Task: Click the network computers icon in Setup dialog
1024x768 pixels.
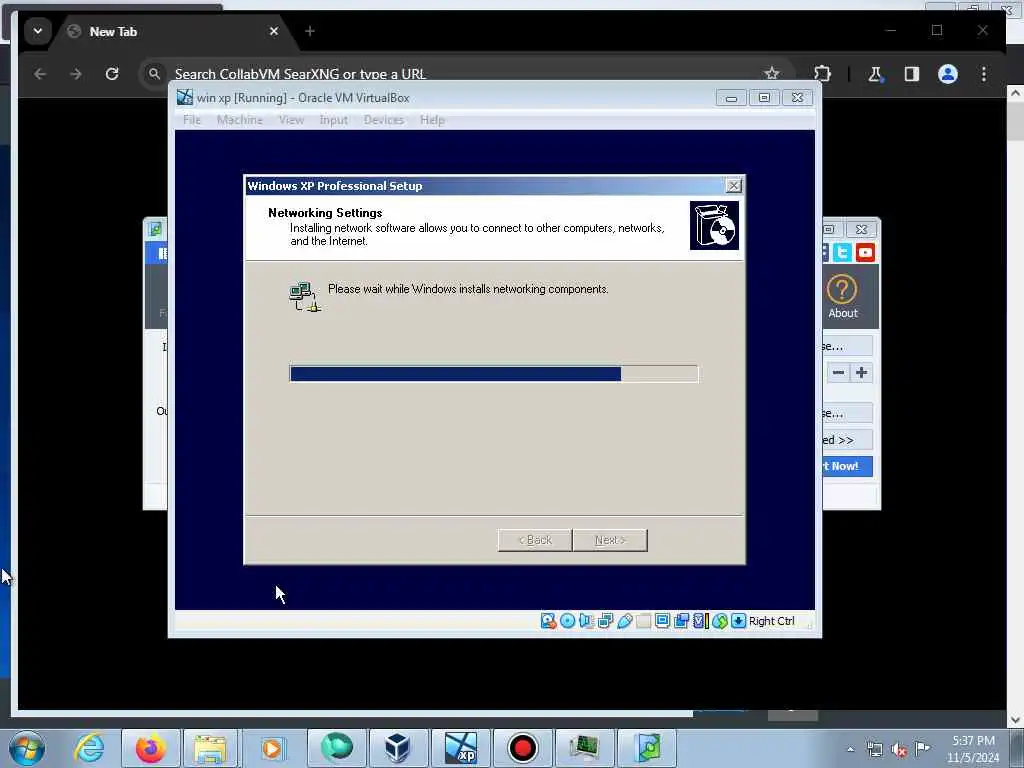Action: tap(305, 296)
